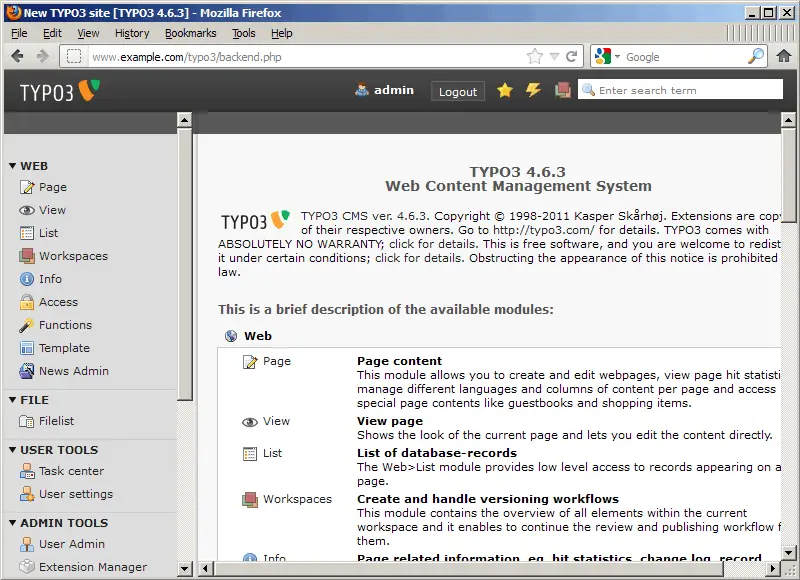
Task: Open the View module in the sidebar
Action: (42, 210)
